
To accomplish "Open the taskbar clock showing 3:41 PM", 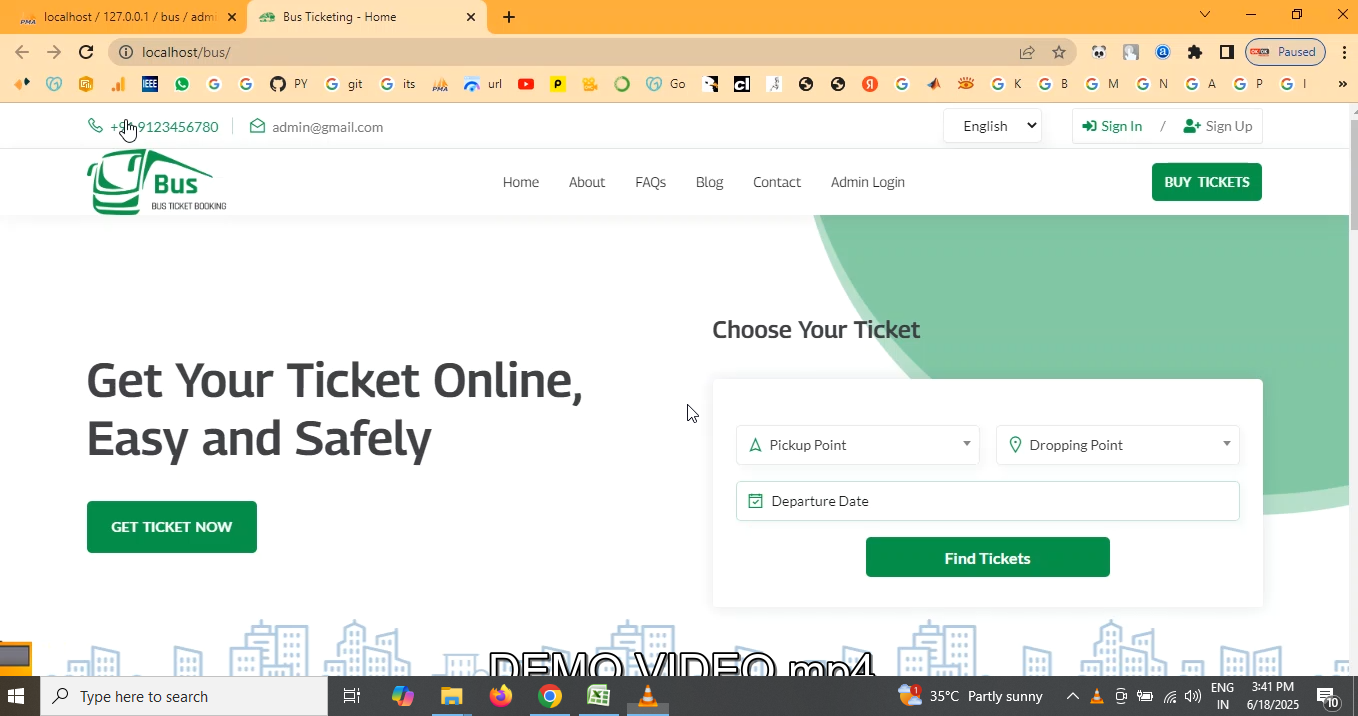I will click(x=1274, y=696).
